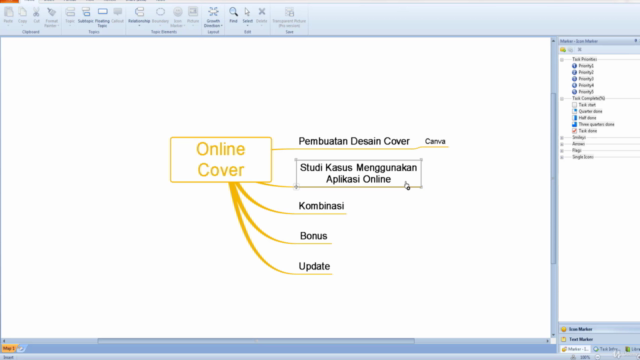Expand the Arrows marker group
Viewport: 640px width, 360px height.
tap(562, 144)
